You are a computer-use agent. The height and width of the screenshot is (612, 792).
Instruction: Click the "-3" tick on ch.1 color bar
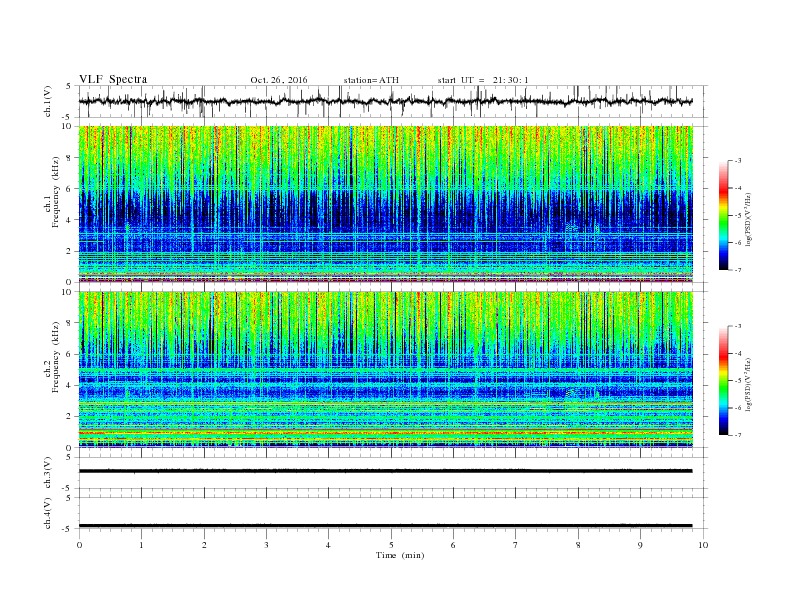(738, 161)
